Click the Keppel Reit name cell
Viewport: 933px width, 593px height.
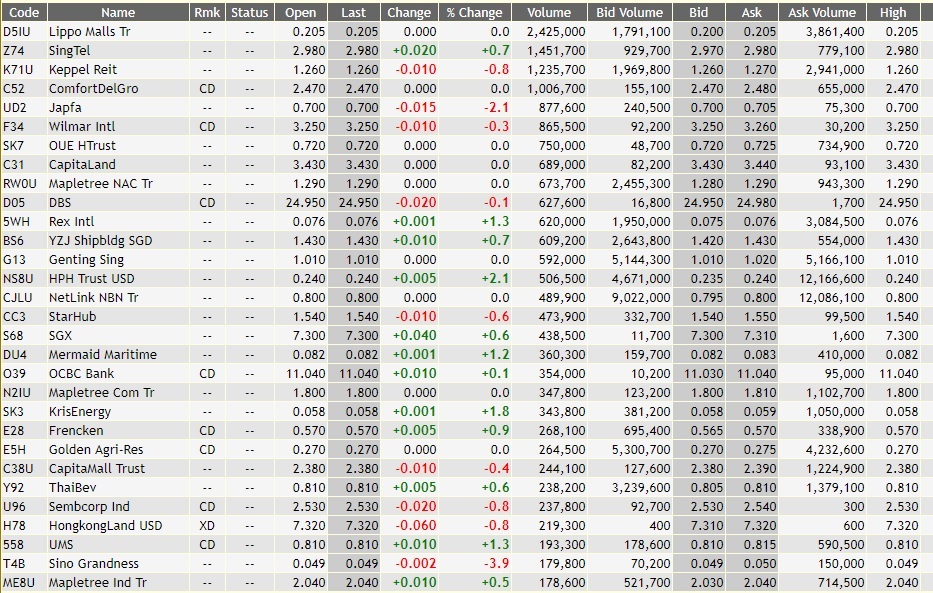point(83,70)
